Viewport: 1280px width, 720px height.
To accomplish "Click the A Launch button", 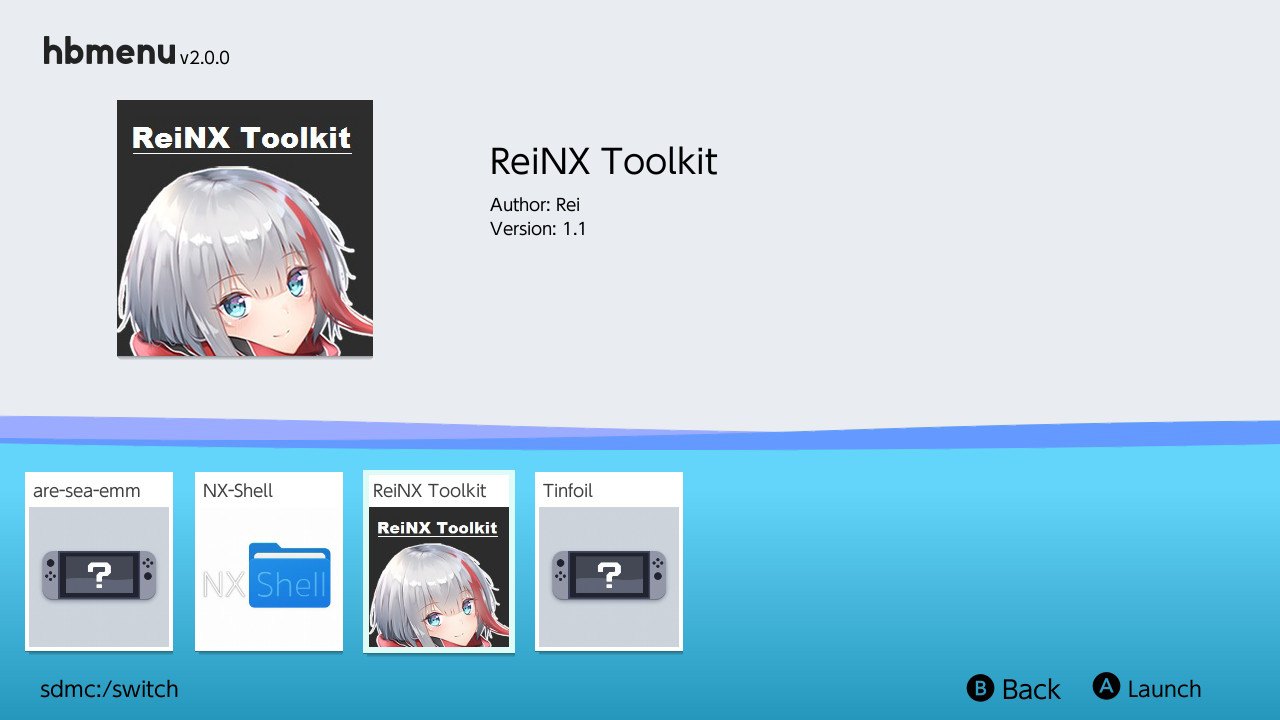I will point(1147,688).
